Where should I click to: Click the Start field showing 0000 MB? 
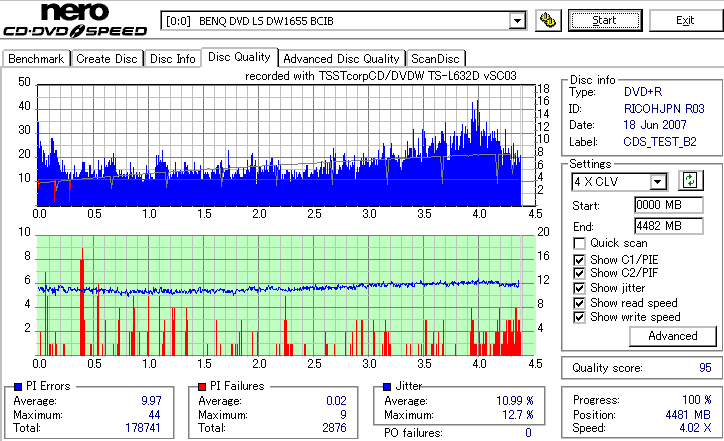coord(669,205)
